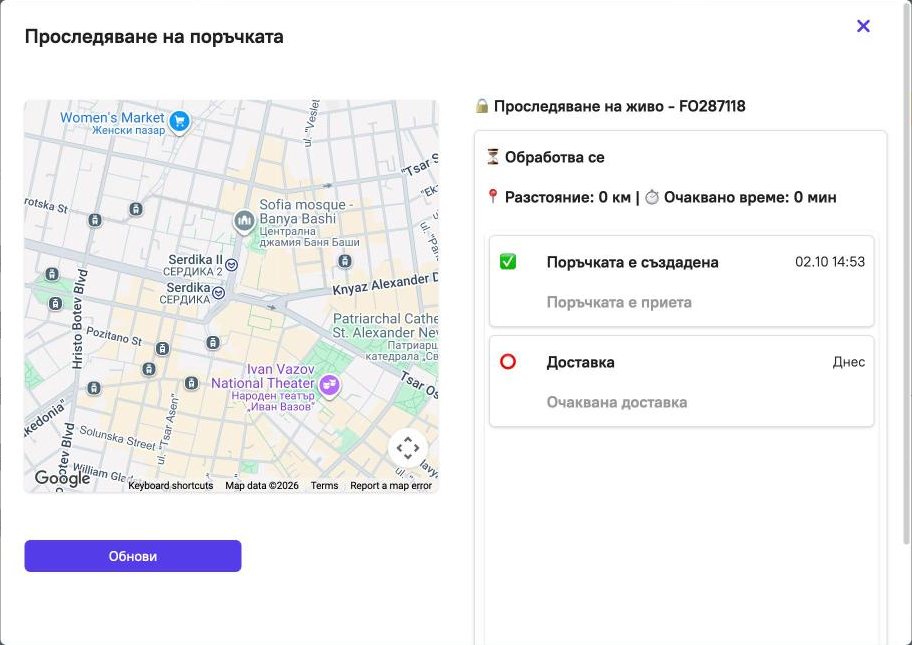
Task: Click the red circle Доставка status icon
Action: coord(508,362)
